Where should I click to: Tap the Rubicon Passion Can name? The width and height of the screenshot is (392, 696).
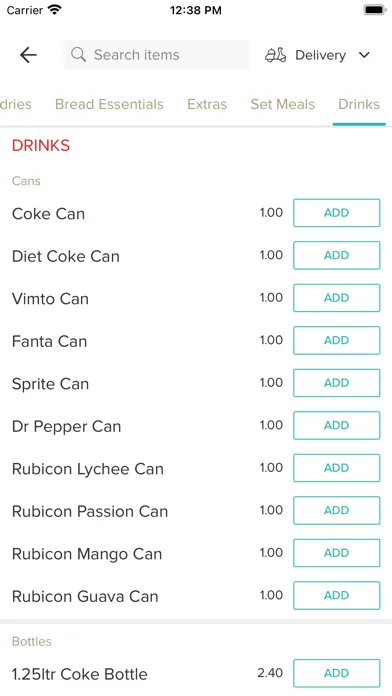point(90,511)
